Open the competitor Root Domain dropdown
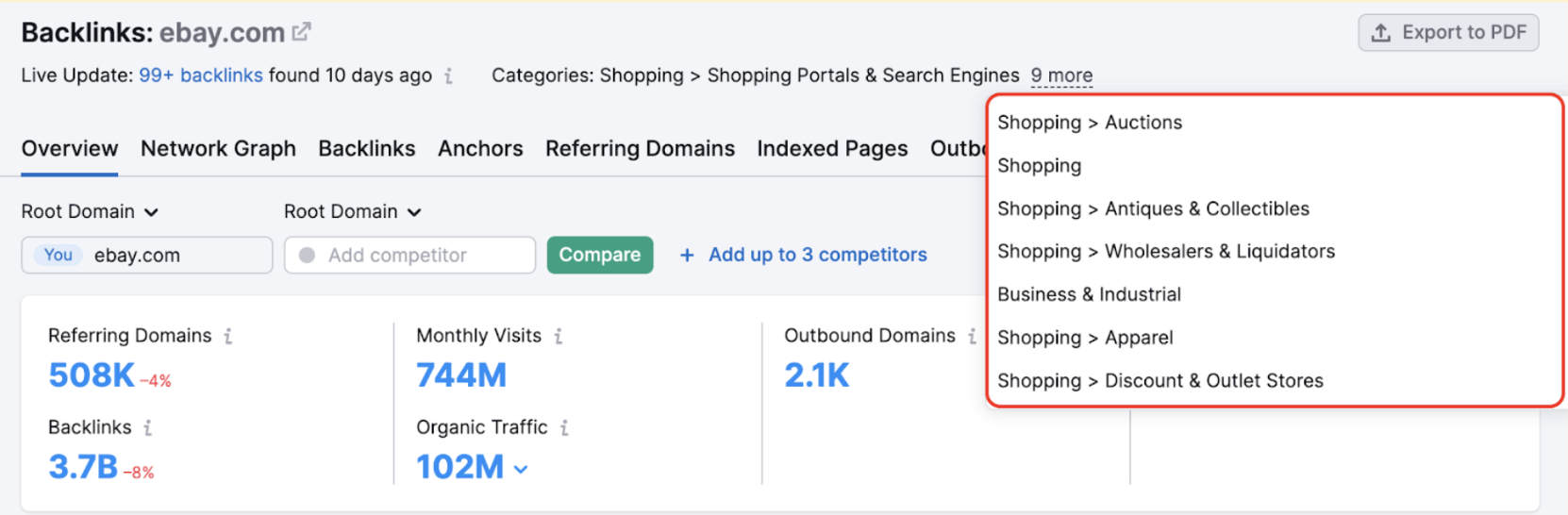The image size is (1568, 515). 352,211
